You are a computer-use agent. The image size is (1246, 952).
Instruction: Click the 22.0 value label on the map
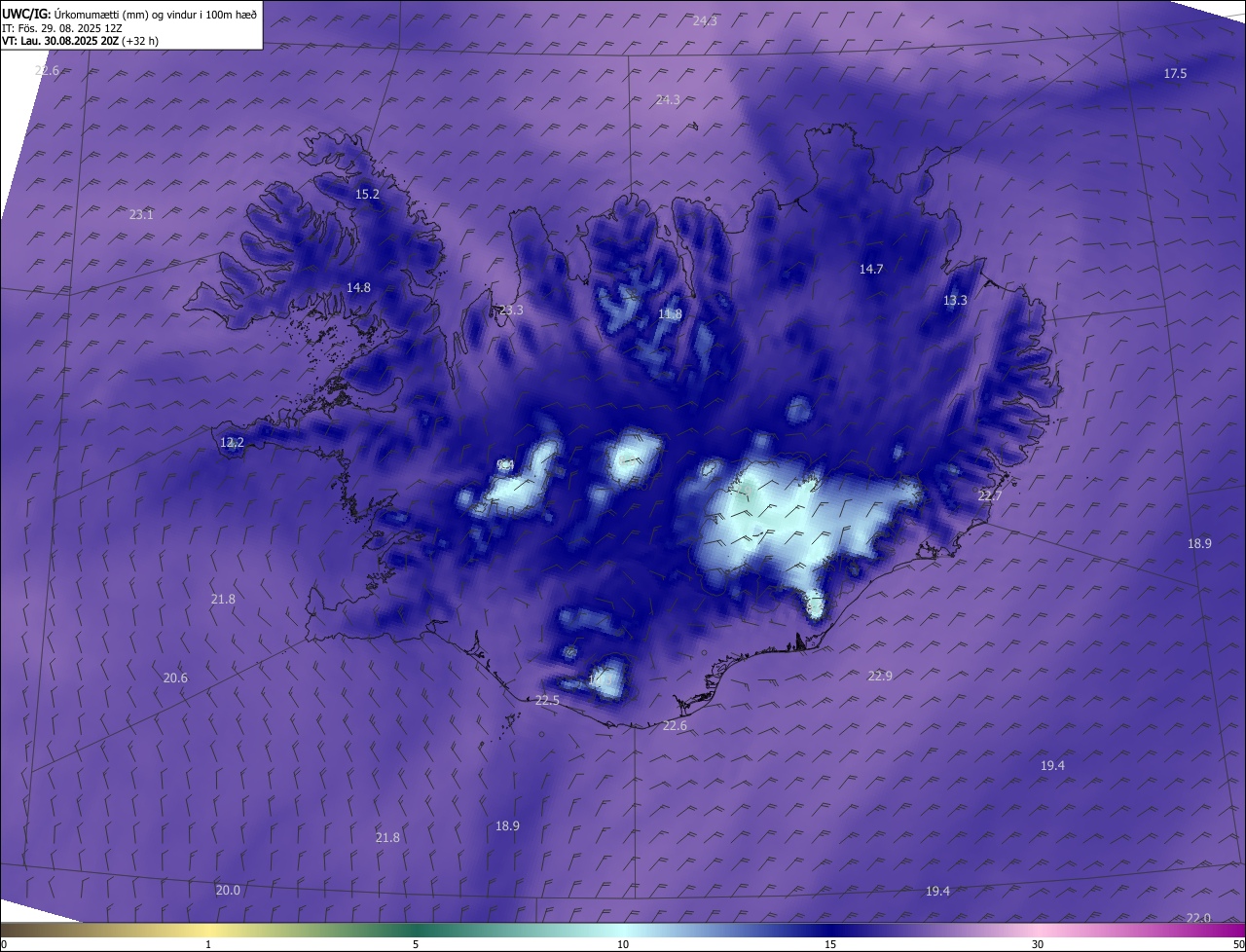(x=1198, y=919)
